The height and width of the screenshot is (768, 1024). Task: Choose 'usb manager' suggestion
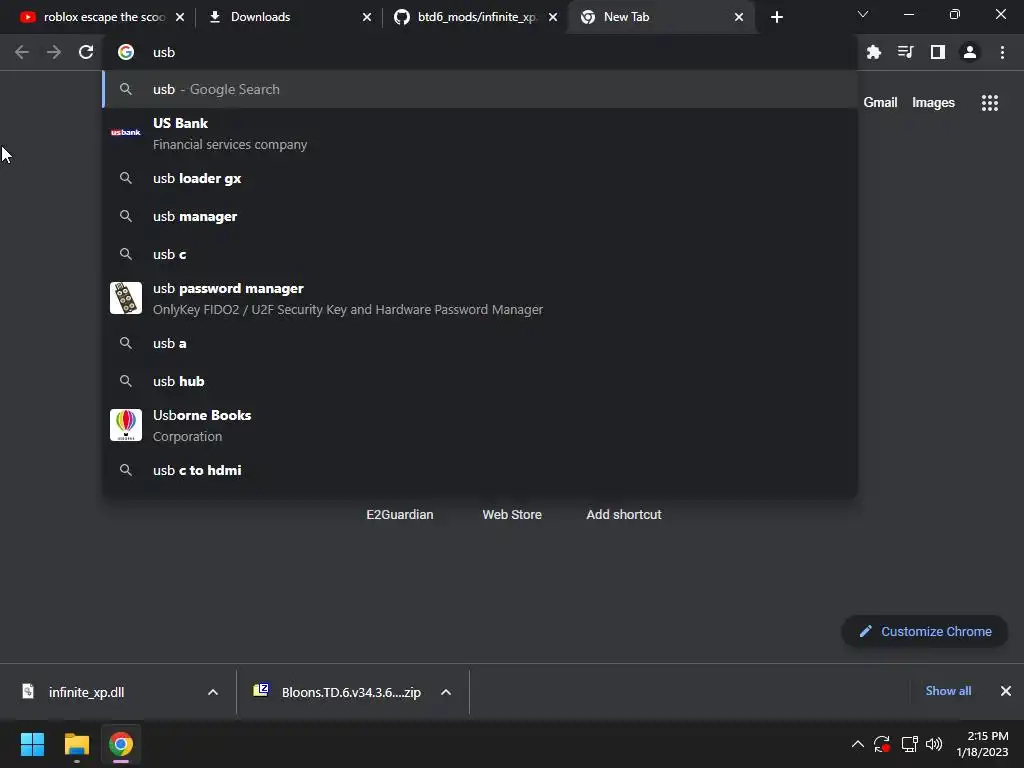480,216
